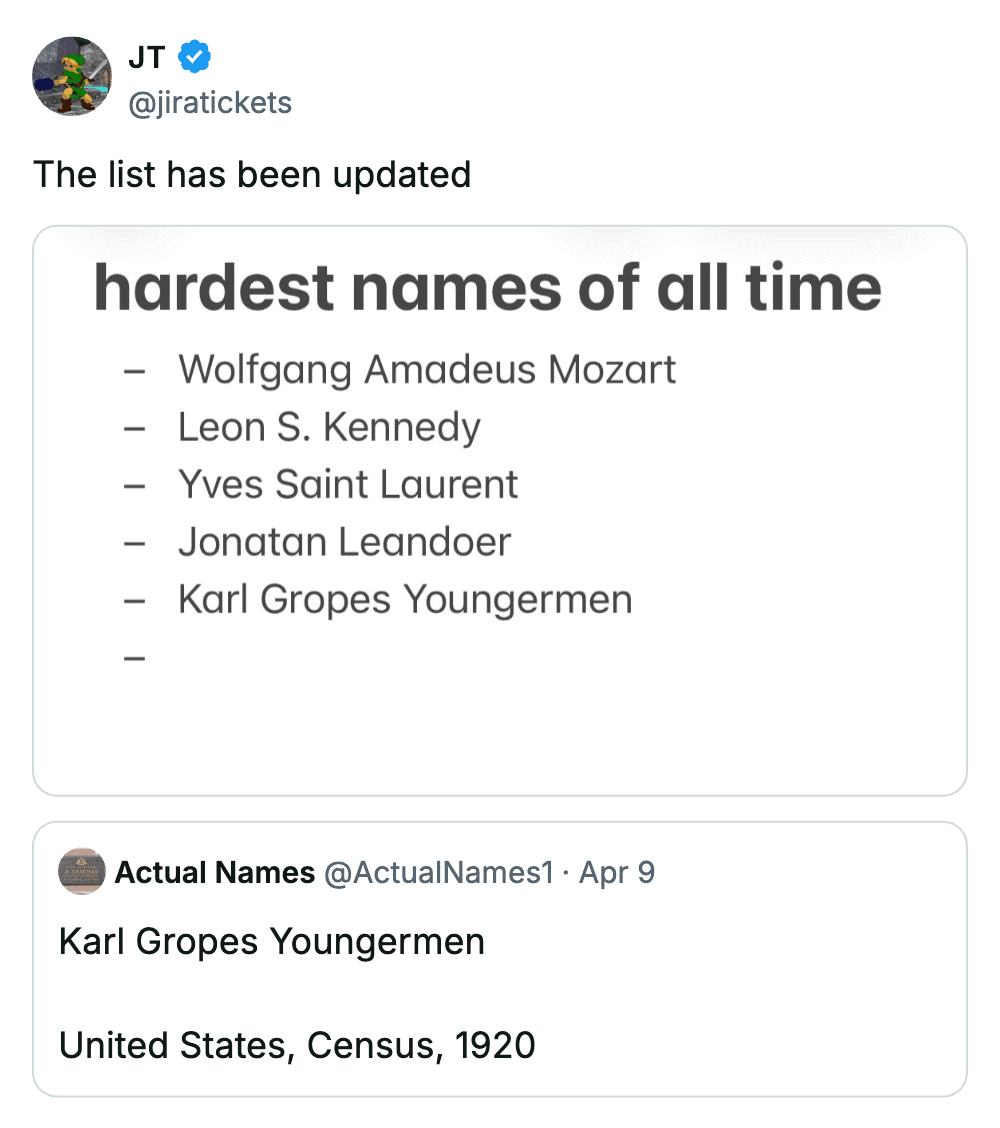This screenshot has height=1128, width=1000.
Task: Open quoted tweet text "Karl Gropes Youngermen"
Action: [x=272, y=942]
